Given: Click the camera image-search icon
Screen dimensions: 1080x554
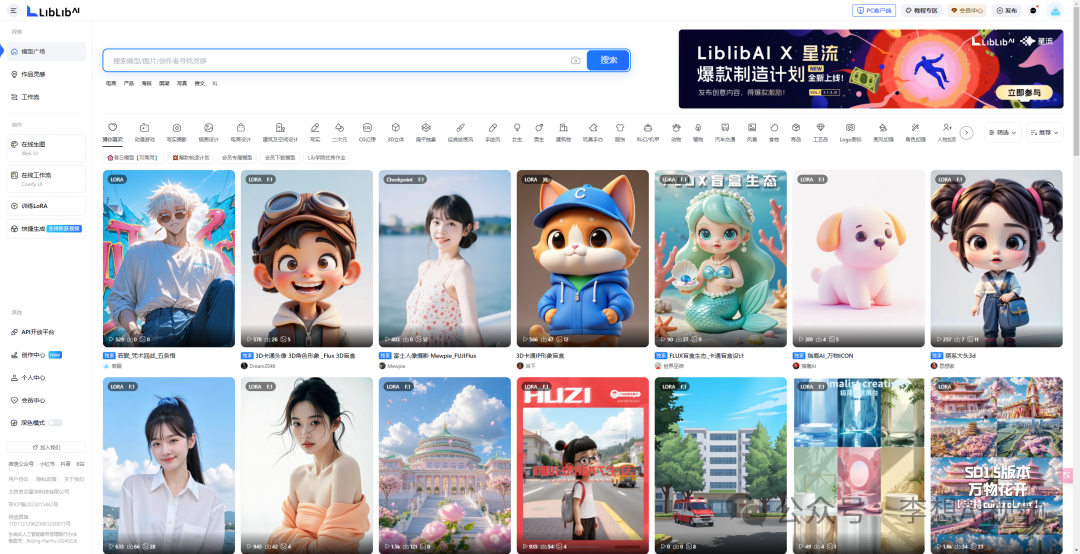Looking at the screenshot, I should [576, 61].
